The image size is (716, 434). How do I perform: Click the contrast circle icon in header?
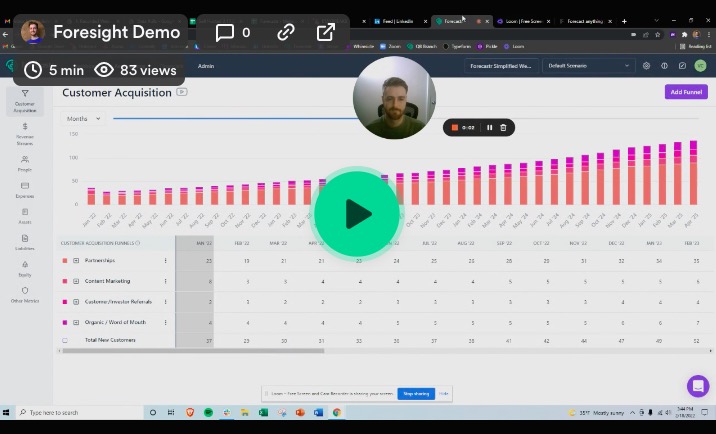pos(664,66)
